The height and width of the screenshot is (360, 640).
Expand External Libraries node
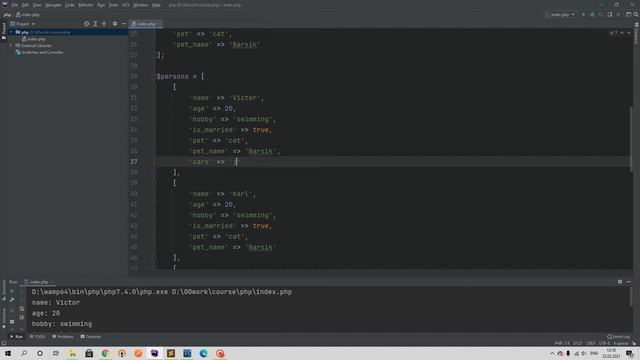point(11,45)
